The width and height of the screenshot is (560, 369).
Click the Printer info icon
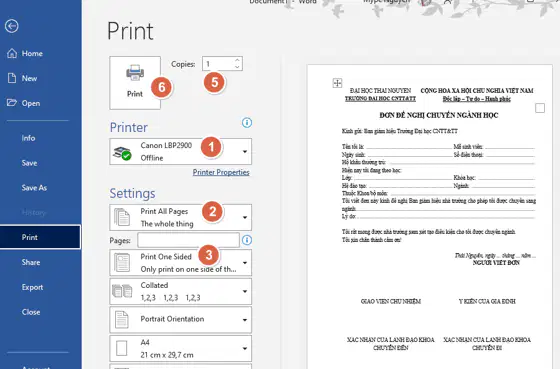[247, 123]
